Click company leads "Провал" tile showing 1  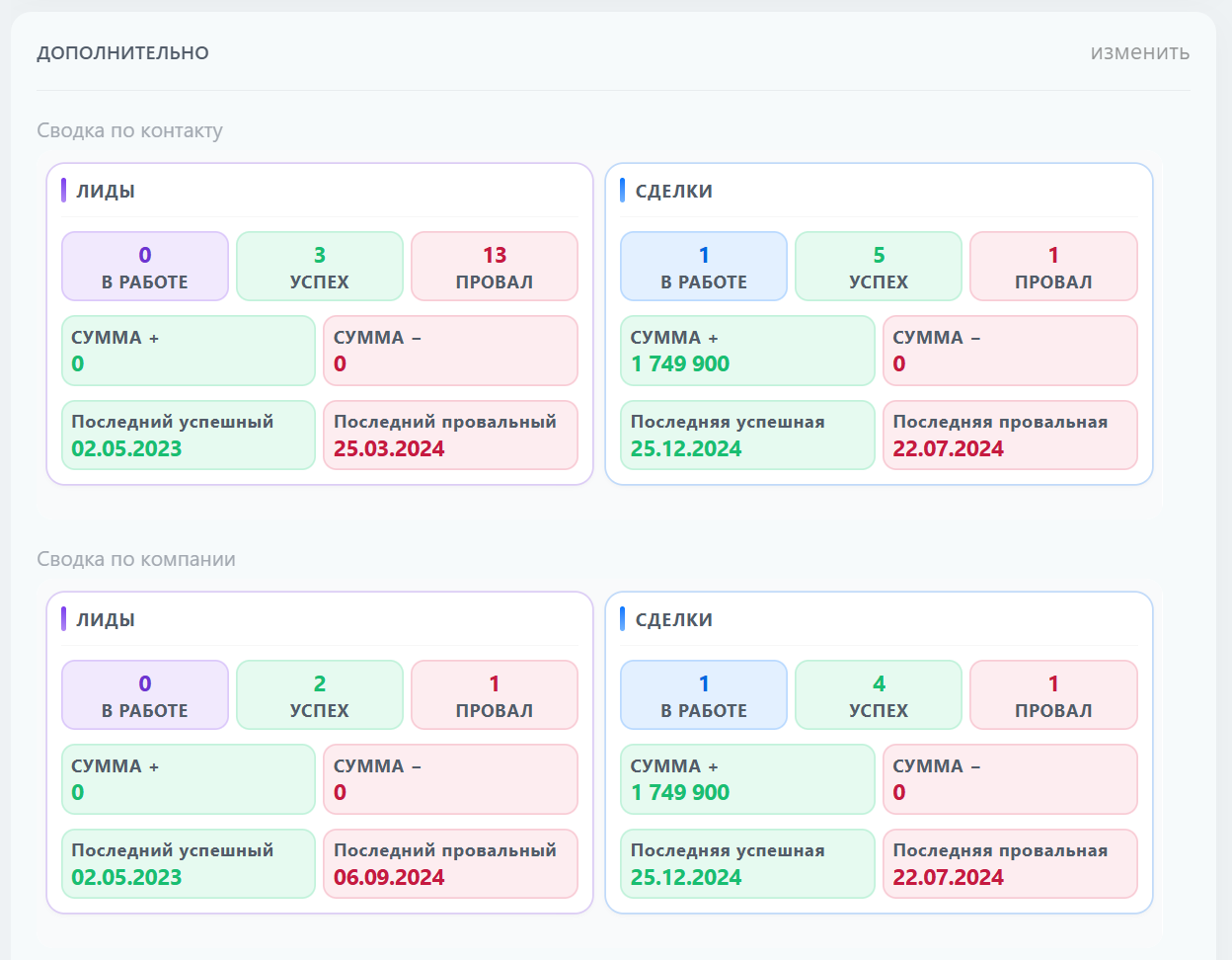[494, 695]
